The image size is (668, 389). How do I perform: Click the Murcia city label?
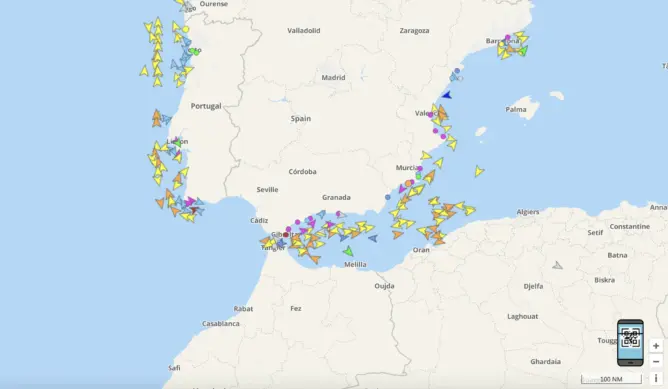coord(407,168)
